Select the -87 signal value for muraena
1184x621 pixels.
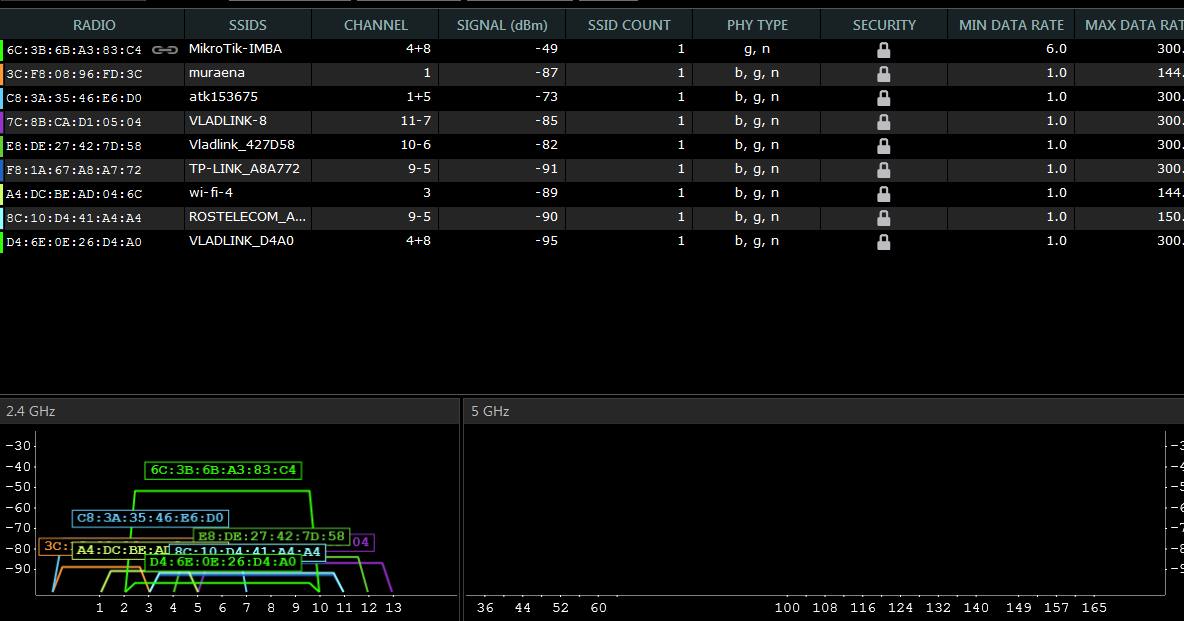coord(546,73)
